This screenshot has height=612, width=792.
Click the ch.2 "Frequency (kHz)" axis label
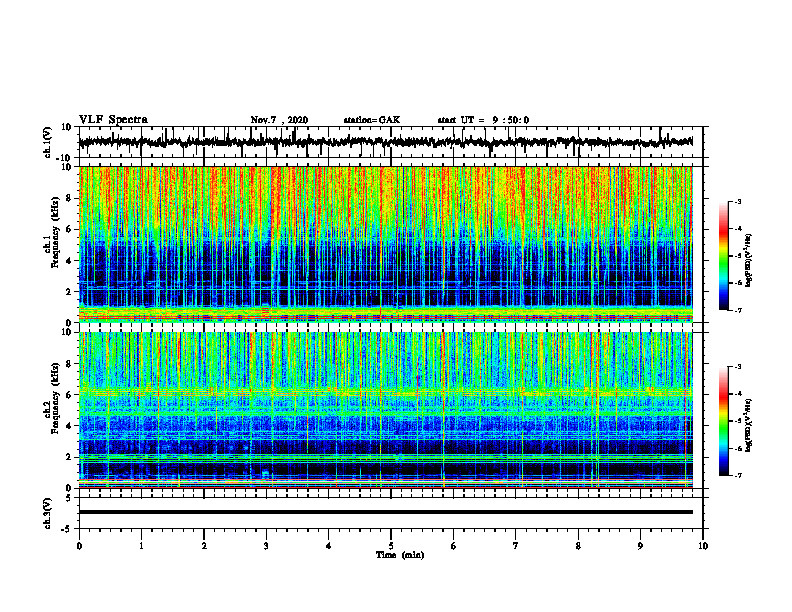55,398
